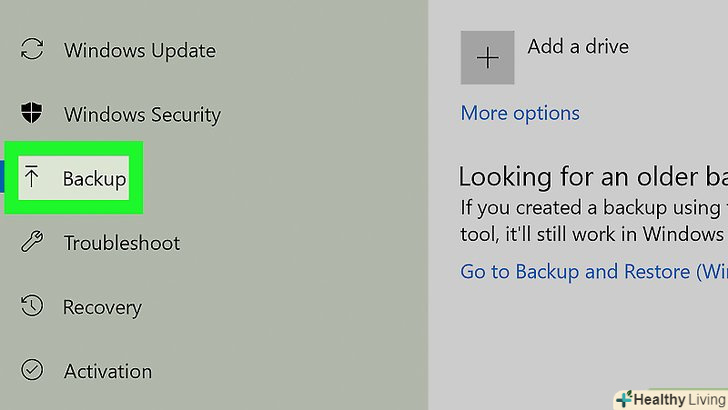Open the Windows Update settings page
This screenshot has height=410, width=728.
[139, 50]
